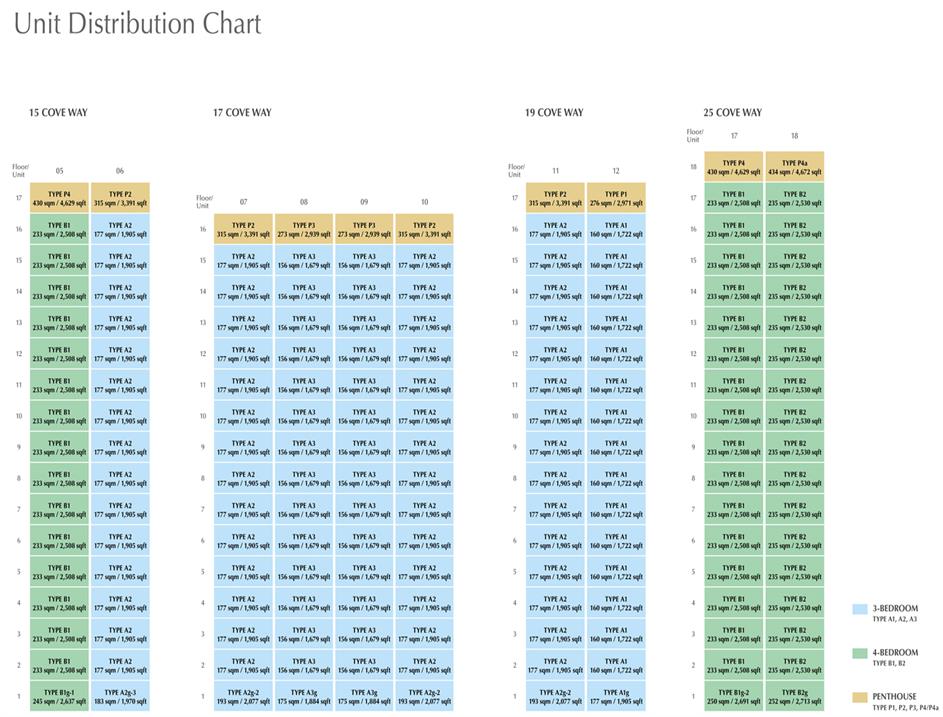Viewport: 943px width, 717px height.
Task: Click the unit 08 column header
Action: (x=304, y=202)
